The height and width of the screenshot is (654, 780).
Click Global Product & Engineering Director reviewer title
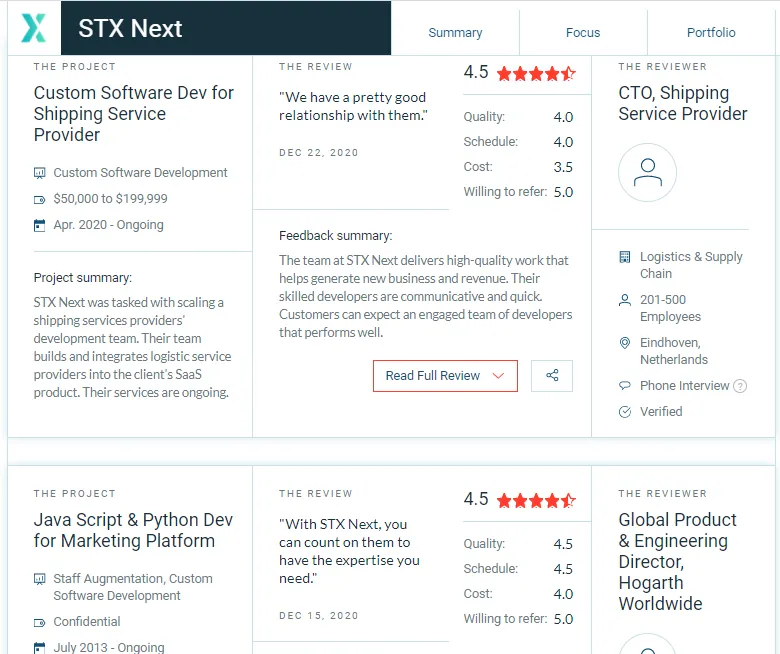tap(677, 561)
